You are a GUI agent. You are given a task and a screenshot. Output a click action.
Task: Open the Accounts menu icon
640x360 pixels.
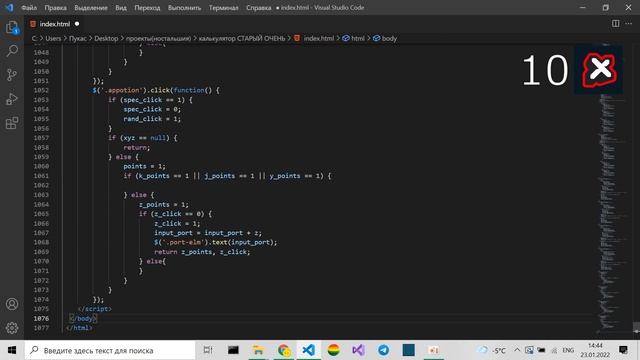(x=12, y=304)
